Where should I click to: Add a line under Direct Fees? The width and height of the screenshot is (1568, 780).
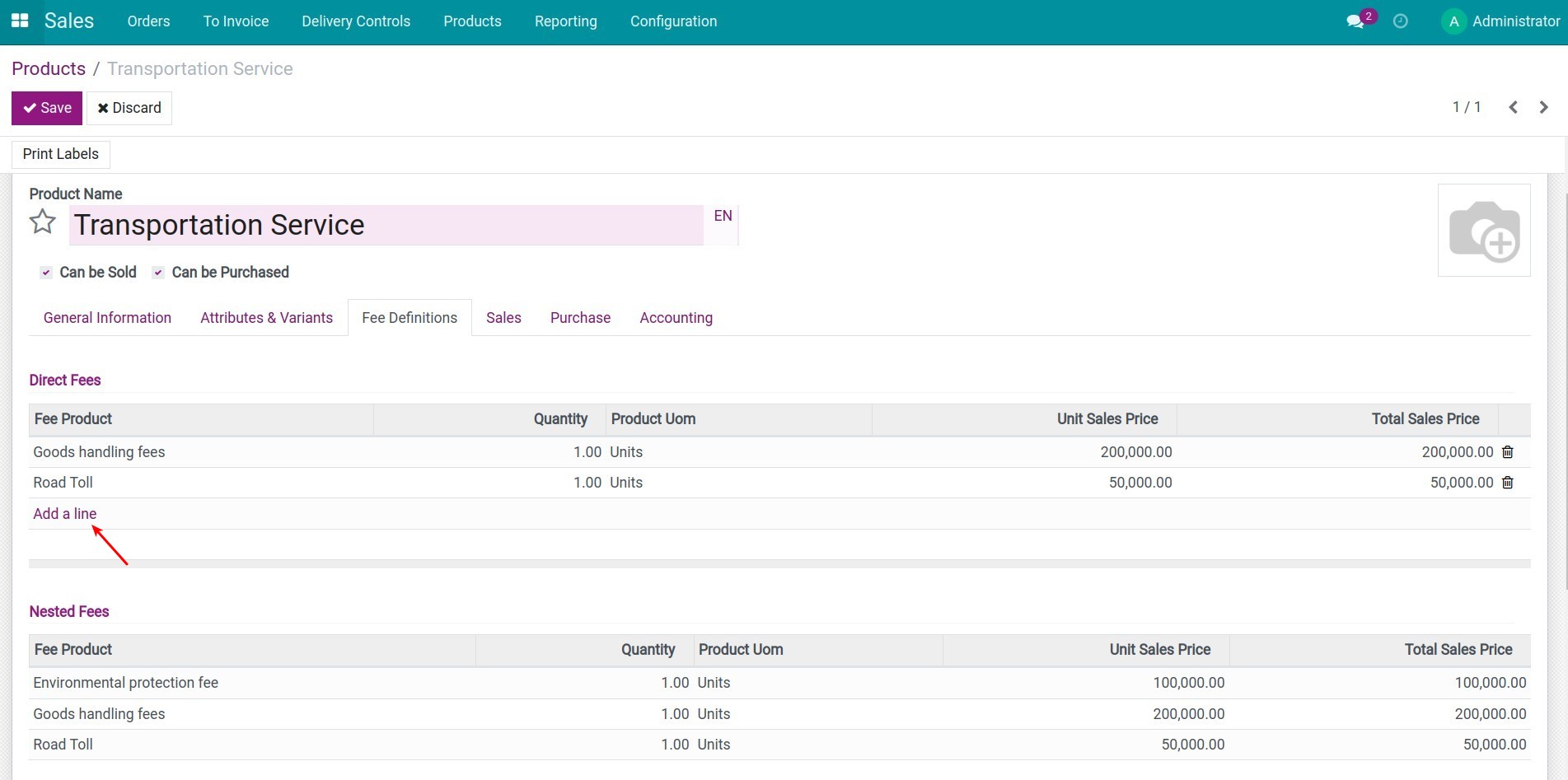click(64, 512)
